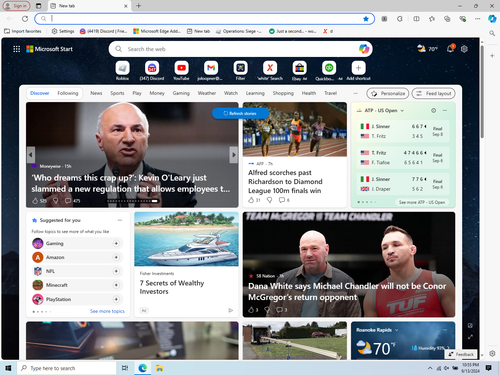Open the Roblox shortcut tile
This screenshot has height=375, width=500.
point(122,68)
